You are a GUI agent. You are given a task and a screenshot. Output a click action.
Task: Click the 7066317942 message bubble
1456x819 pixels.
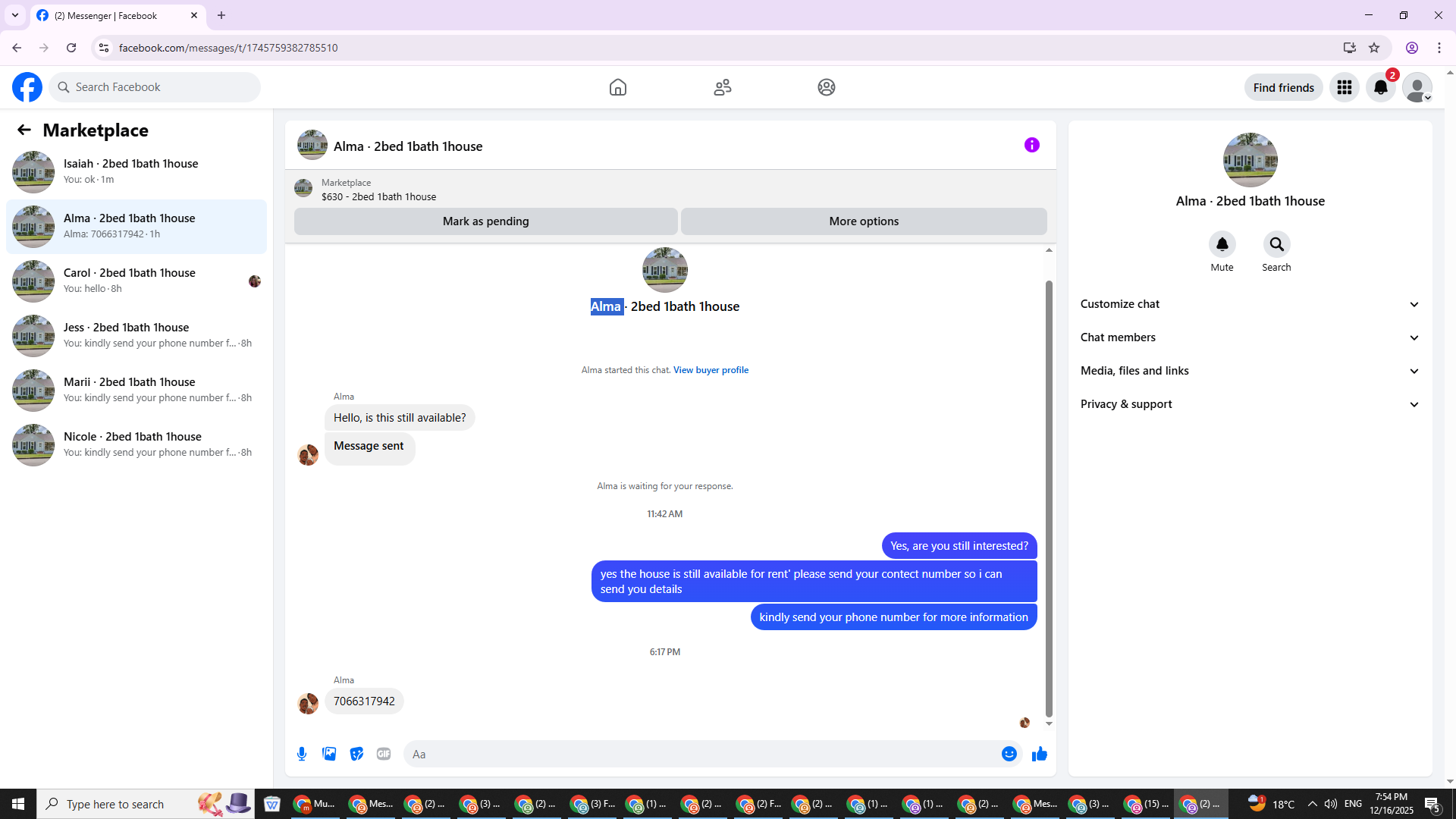[364, 701]
